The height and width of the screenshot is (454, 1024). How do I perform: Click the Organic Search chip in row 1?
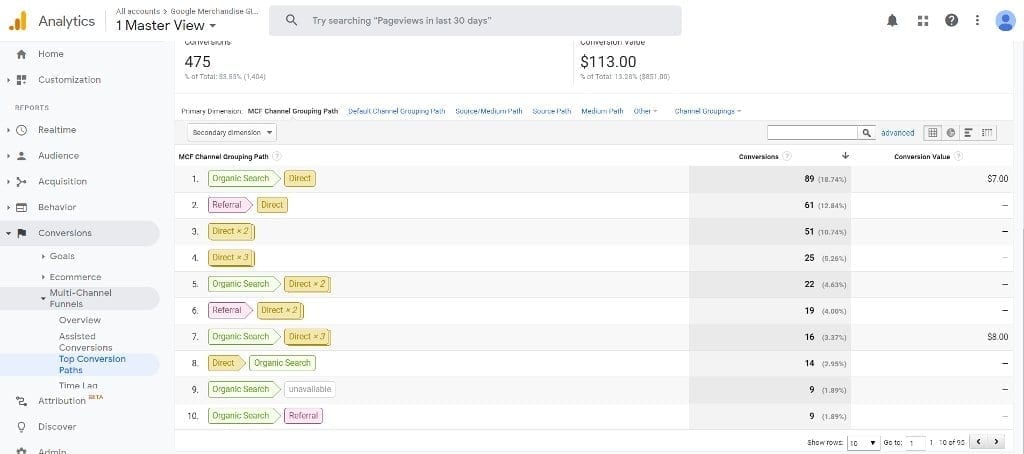pyautogui.click(x=242, y=178)
